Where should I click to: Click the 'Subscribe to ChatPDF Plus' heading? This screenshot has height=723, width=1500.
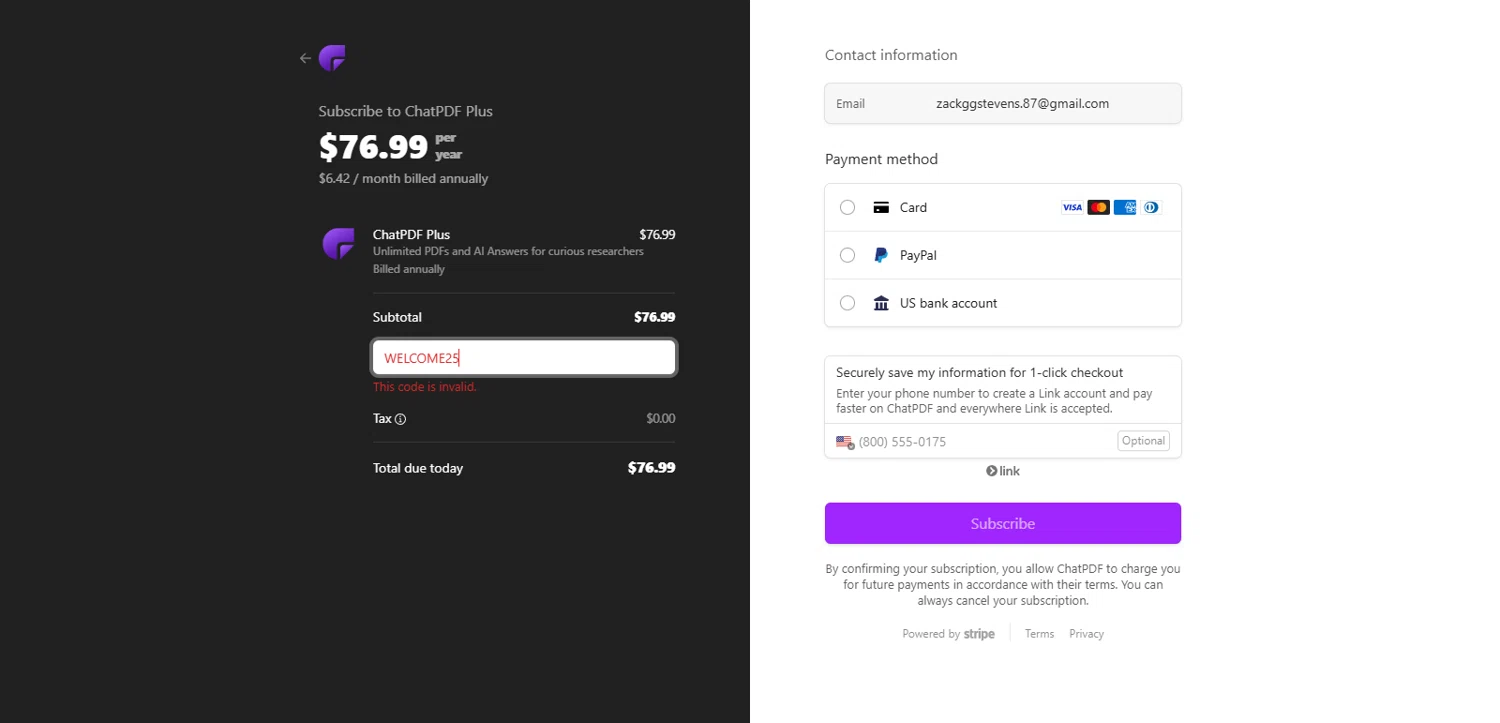[x=406, y=111]
